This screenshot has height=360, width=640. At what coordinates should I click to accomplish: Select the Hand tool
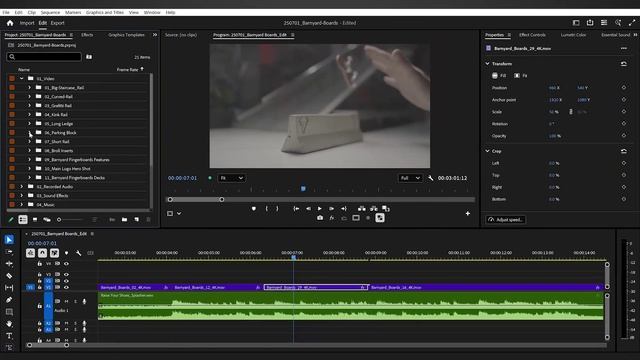[x=9, y=324]
